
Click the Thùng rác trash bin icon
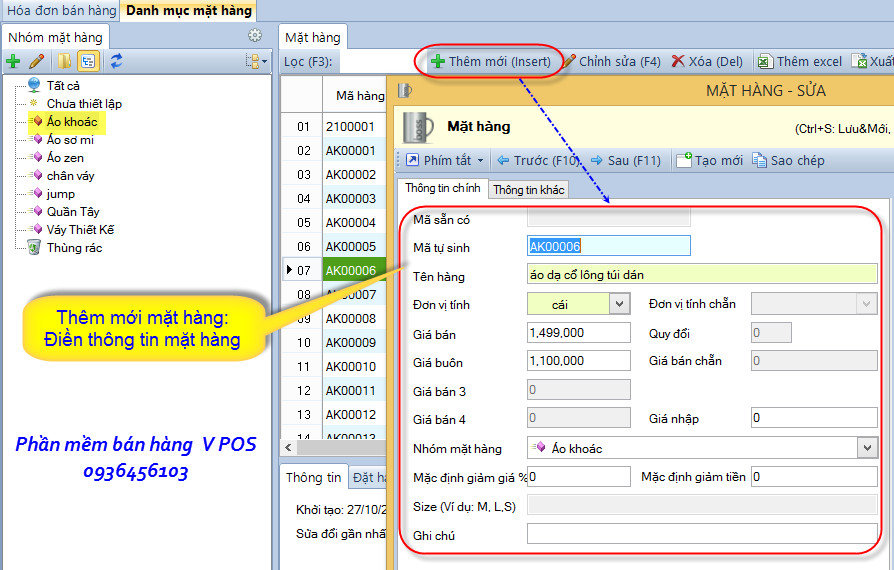coord(34,248)
